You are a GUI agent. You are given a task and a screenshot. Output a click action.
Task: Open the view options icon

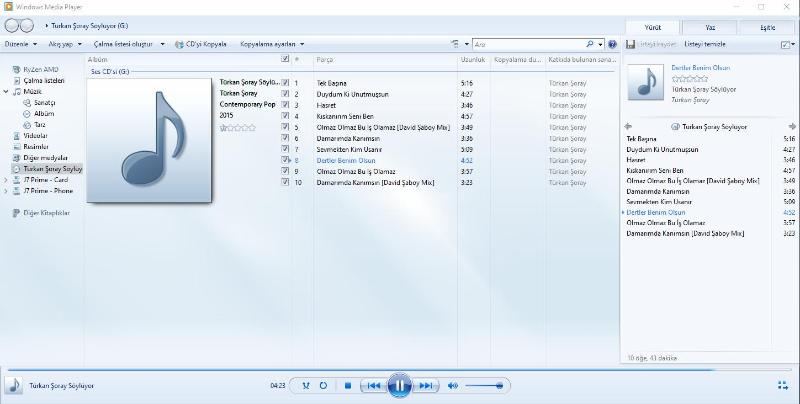[455, 44]
